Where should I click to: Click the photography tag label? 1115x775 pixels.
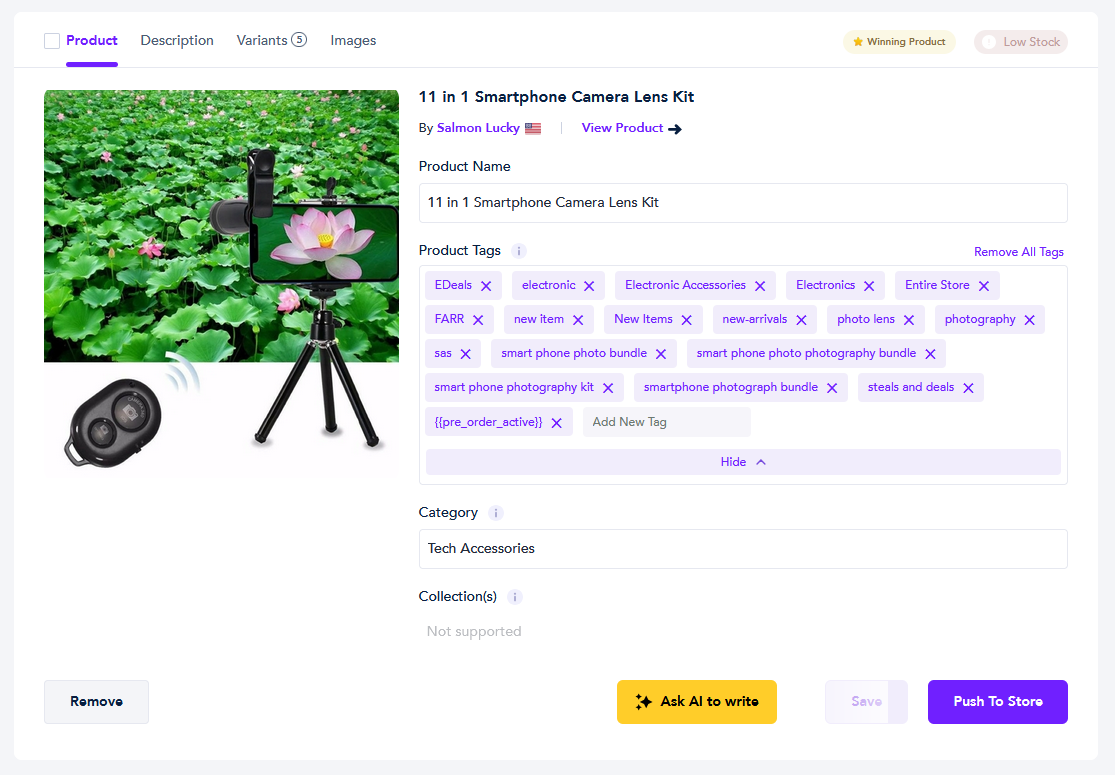tap(980, 319)
